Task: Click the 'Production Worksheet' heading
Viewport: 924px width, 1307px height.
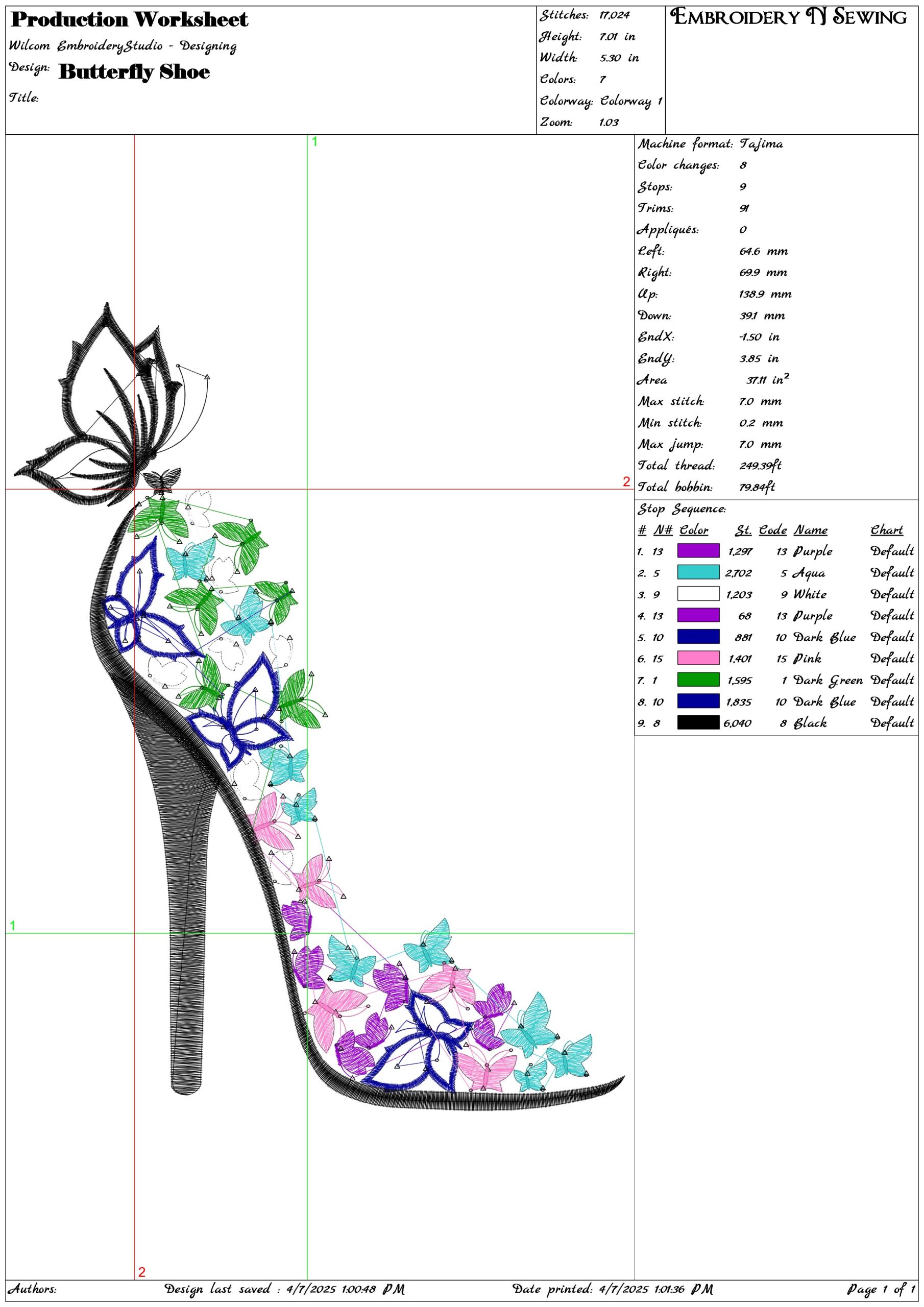Action: pos(129,19)
